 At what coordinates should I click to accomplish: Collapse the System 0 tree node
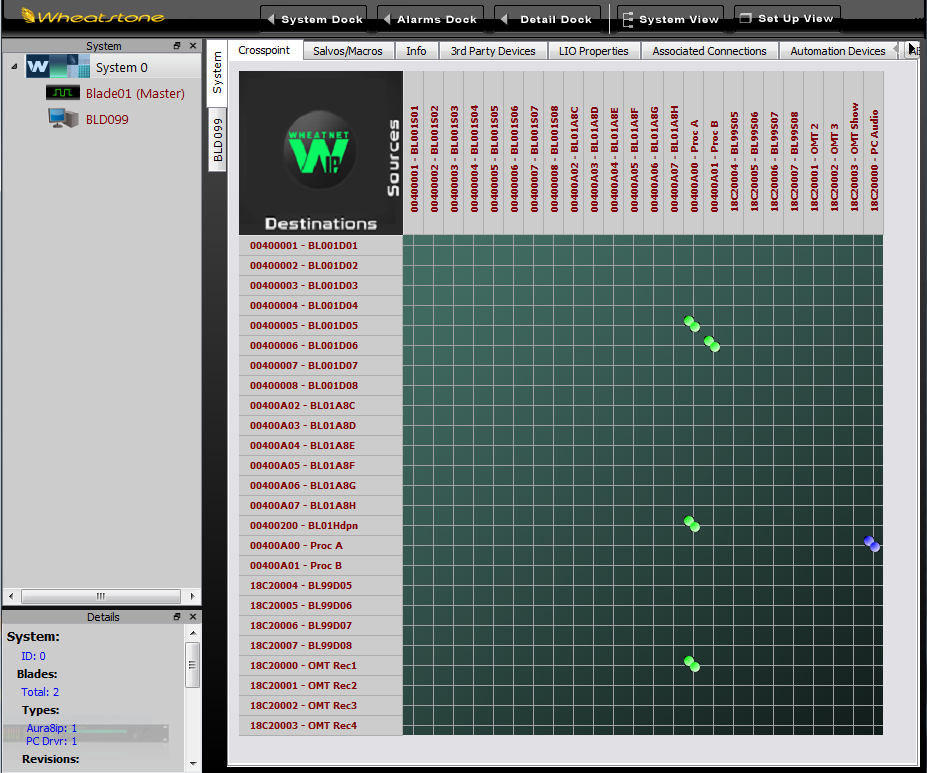14,67
